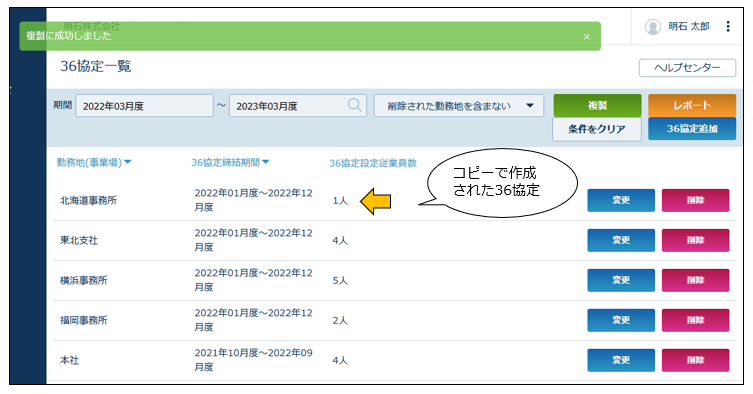Image resolution: width=753 pixels, height=394 pixels.
Task: Click 変更 for 横浜事務所
Action: pyautogui.click(x=621, y=280)
